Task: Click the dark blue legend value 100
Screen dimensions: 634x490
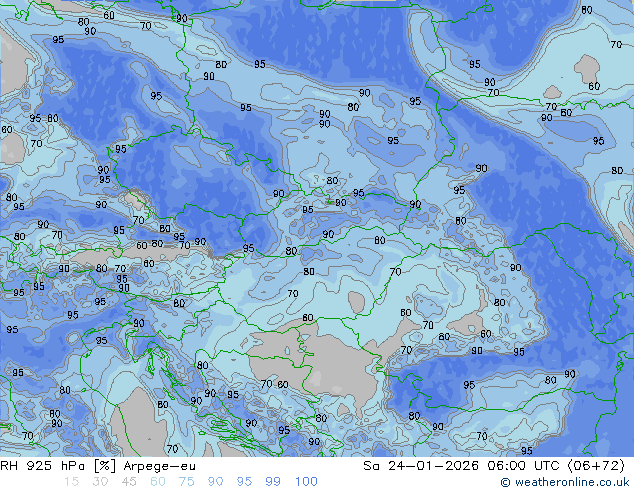Action: coord(306,482)
